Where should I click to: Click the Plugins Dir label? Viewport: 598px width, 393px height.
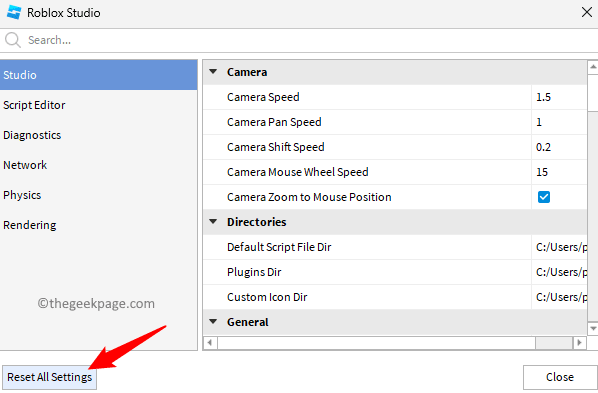point(254,272)
